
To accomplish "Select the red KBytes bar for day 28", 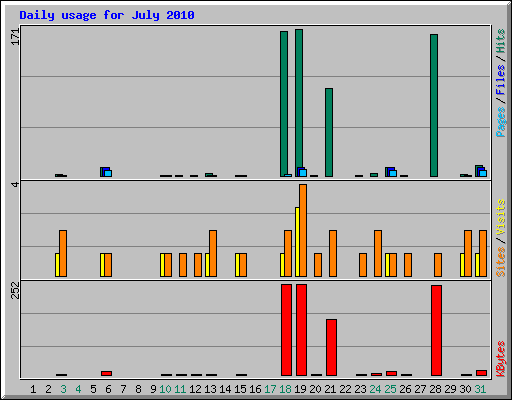I will (x=436, y=331).
